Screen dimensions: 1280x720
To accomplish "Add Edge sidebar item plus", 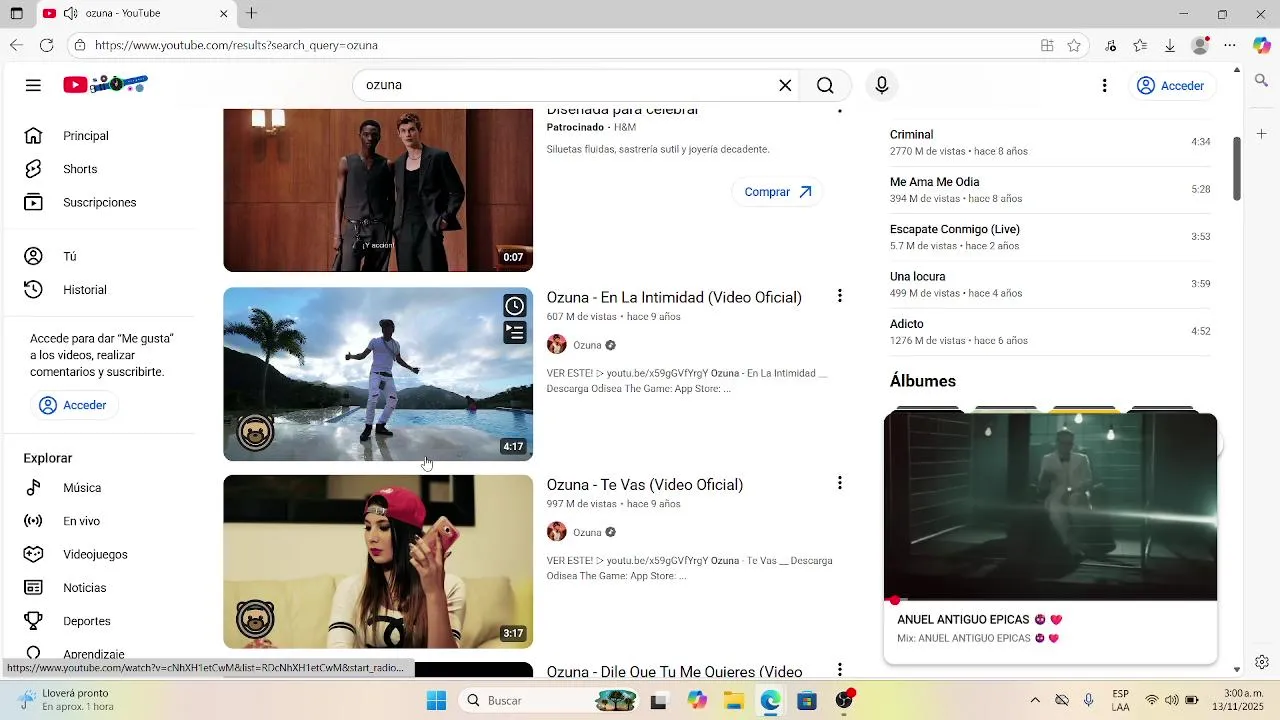I will tap(1261, 133).
